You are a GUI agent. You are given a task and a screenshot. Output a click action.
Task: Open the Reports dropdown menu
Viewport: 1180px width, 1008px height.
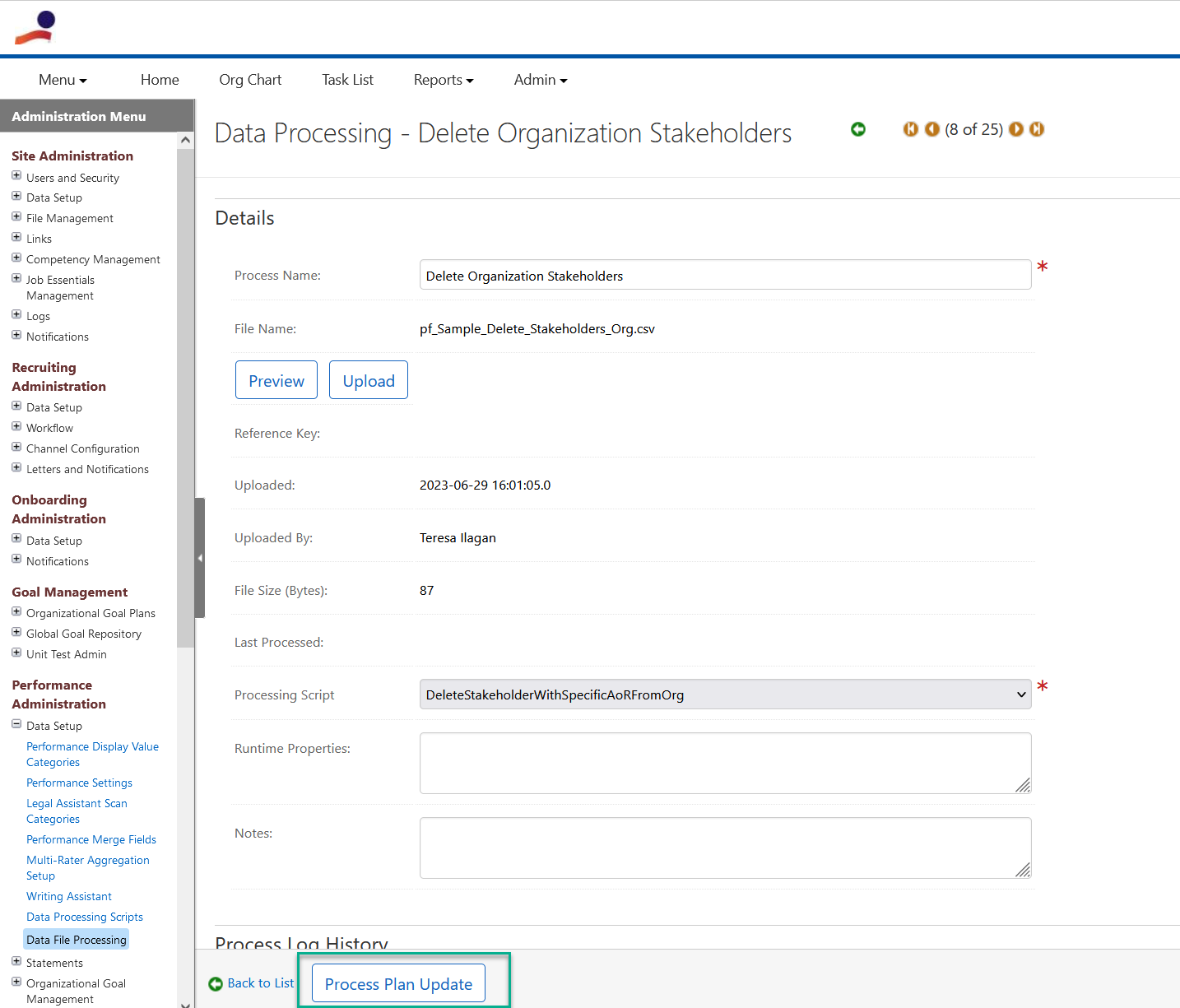(x=444, y=80)
